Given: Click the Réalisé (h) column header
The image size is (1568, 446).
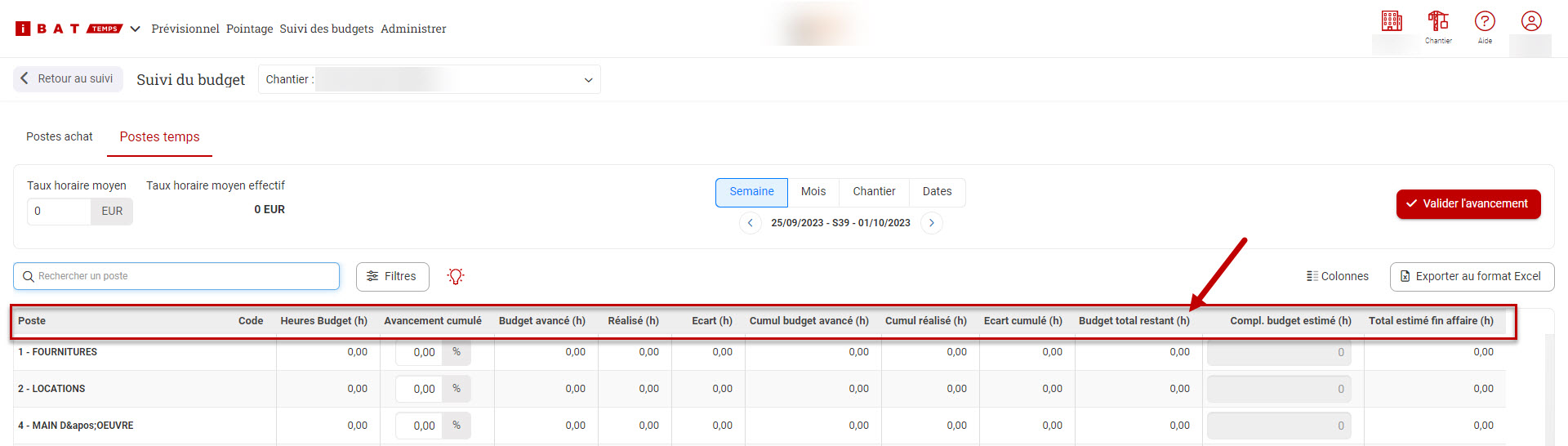Looking at the screenshot, I should (x=633, y=321).
